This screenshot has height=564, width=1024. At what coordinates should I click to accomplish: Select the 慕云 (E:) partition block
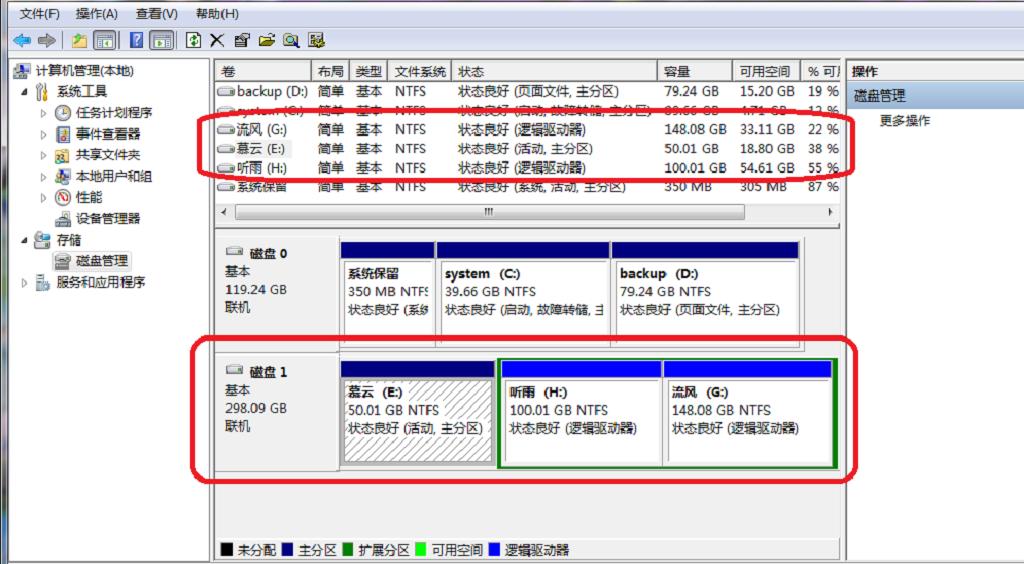pos(418,413)
